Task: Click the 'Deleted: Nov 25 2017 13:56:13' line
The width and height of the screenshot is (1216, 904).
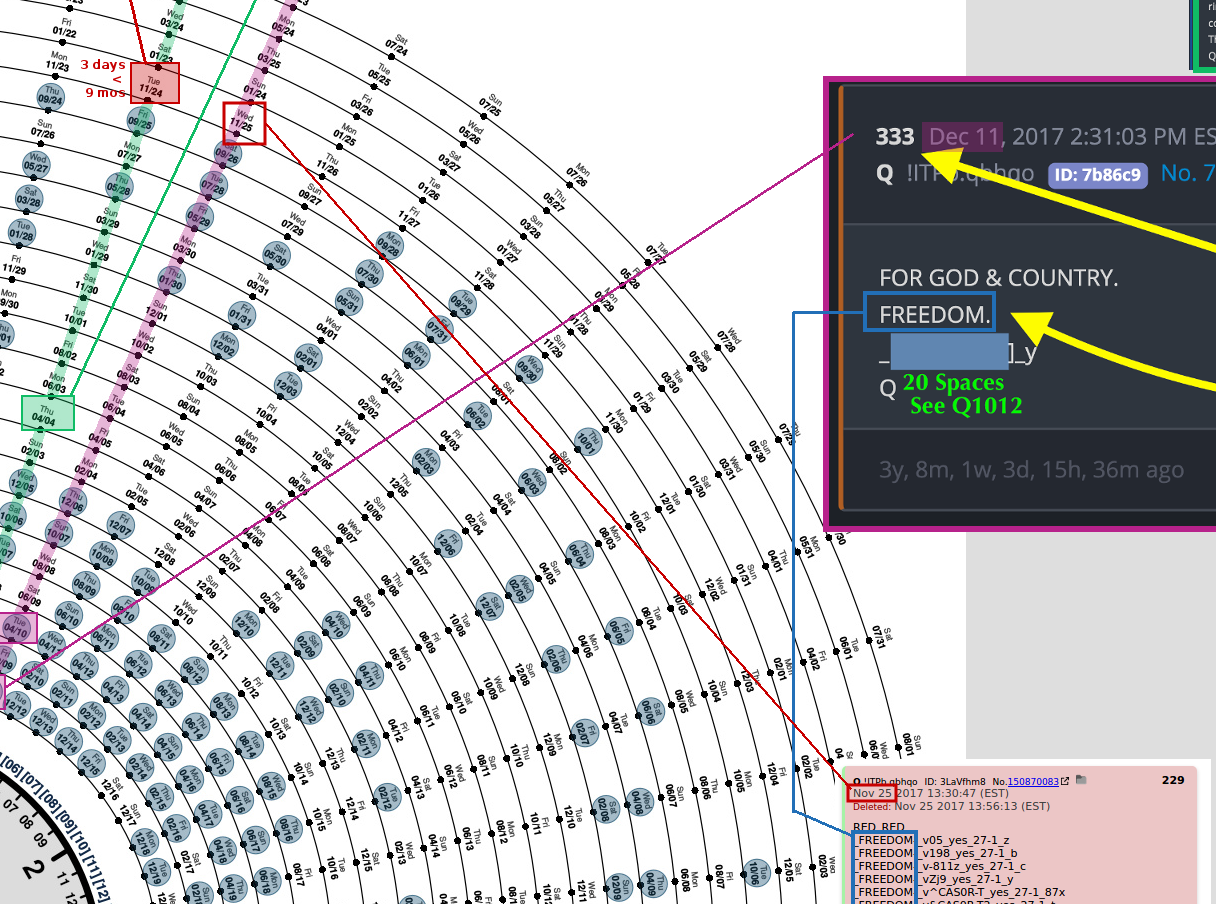Action: coord(951,806)
